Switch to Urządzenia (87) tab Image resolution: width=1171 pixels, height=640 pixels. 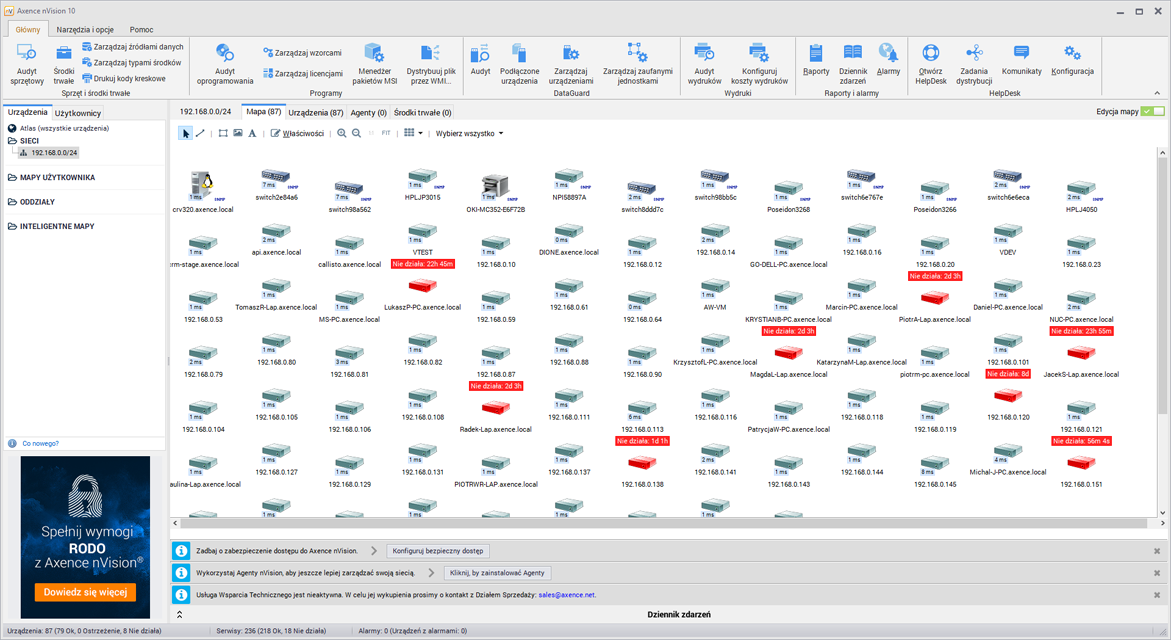(x=315, y=112)
